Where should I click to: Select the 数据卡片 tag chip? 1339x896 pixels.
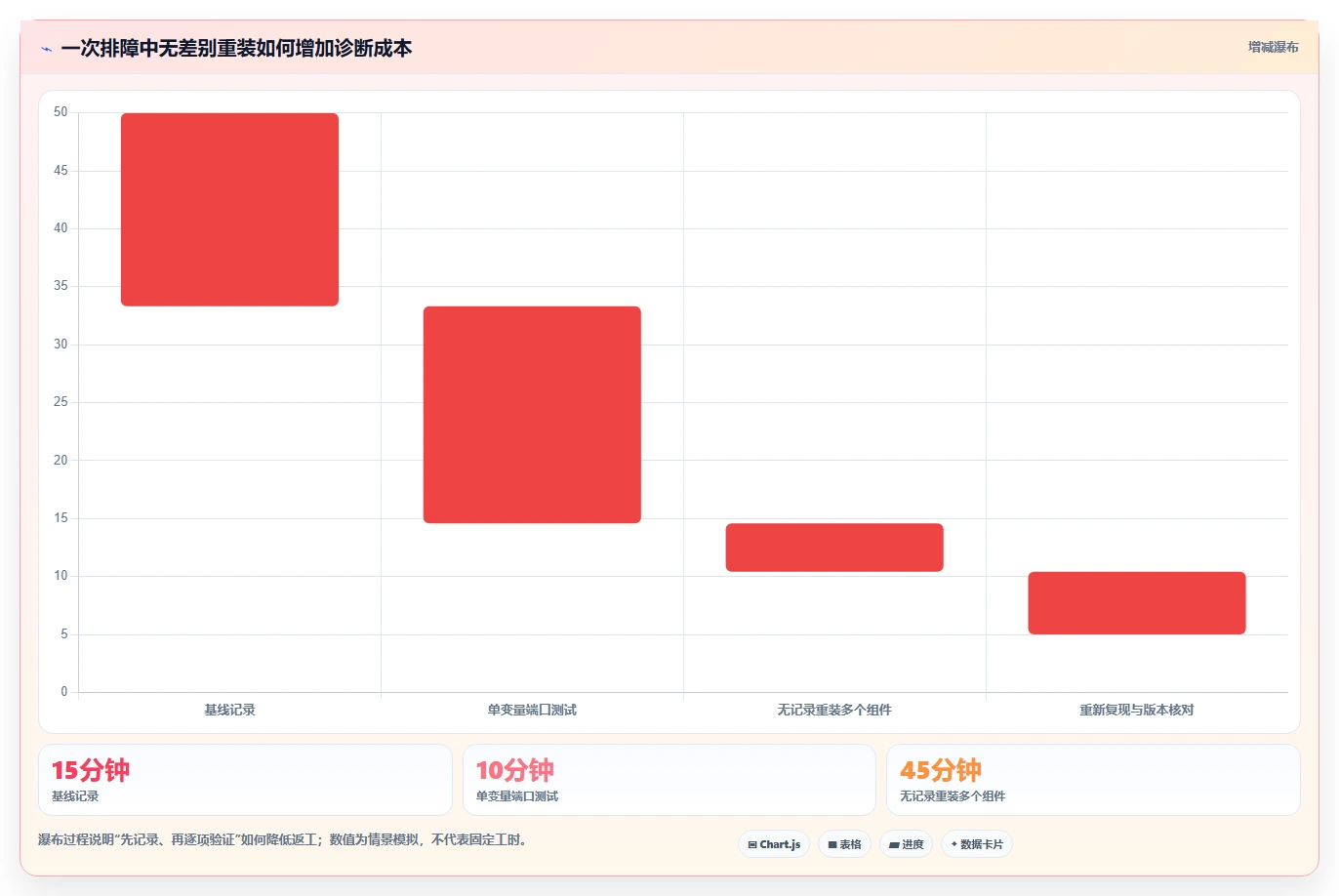point(977,844)
